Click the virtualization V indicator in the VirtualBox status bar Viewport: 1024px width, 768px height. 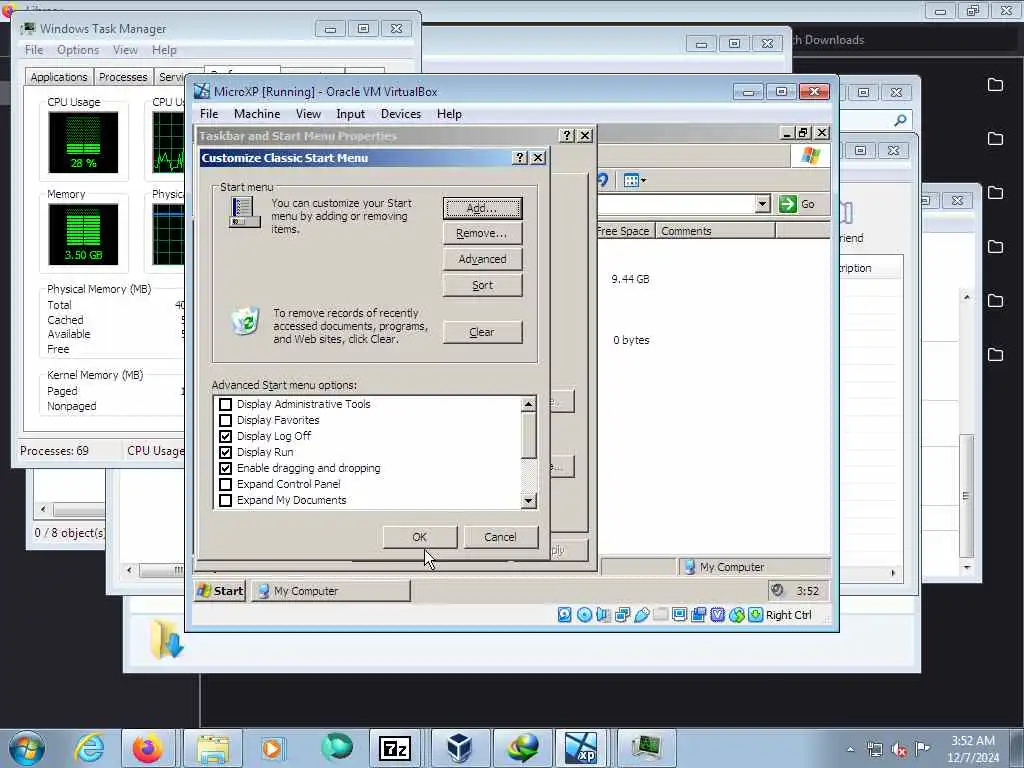[717, 615]
